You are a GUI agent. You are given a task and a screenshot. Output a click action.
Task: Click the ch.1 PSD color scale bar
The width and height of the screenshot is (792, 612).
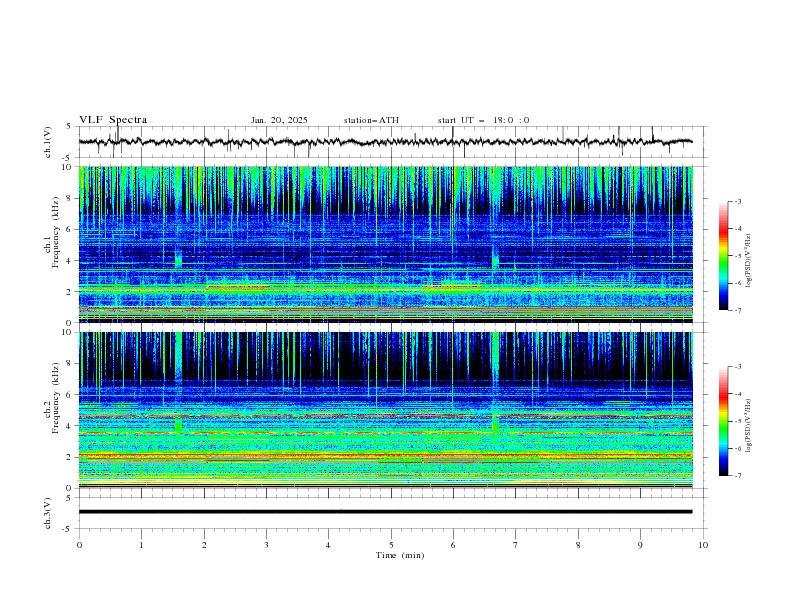tap(724, 256)
